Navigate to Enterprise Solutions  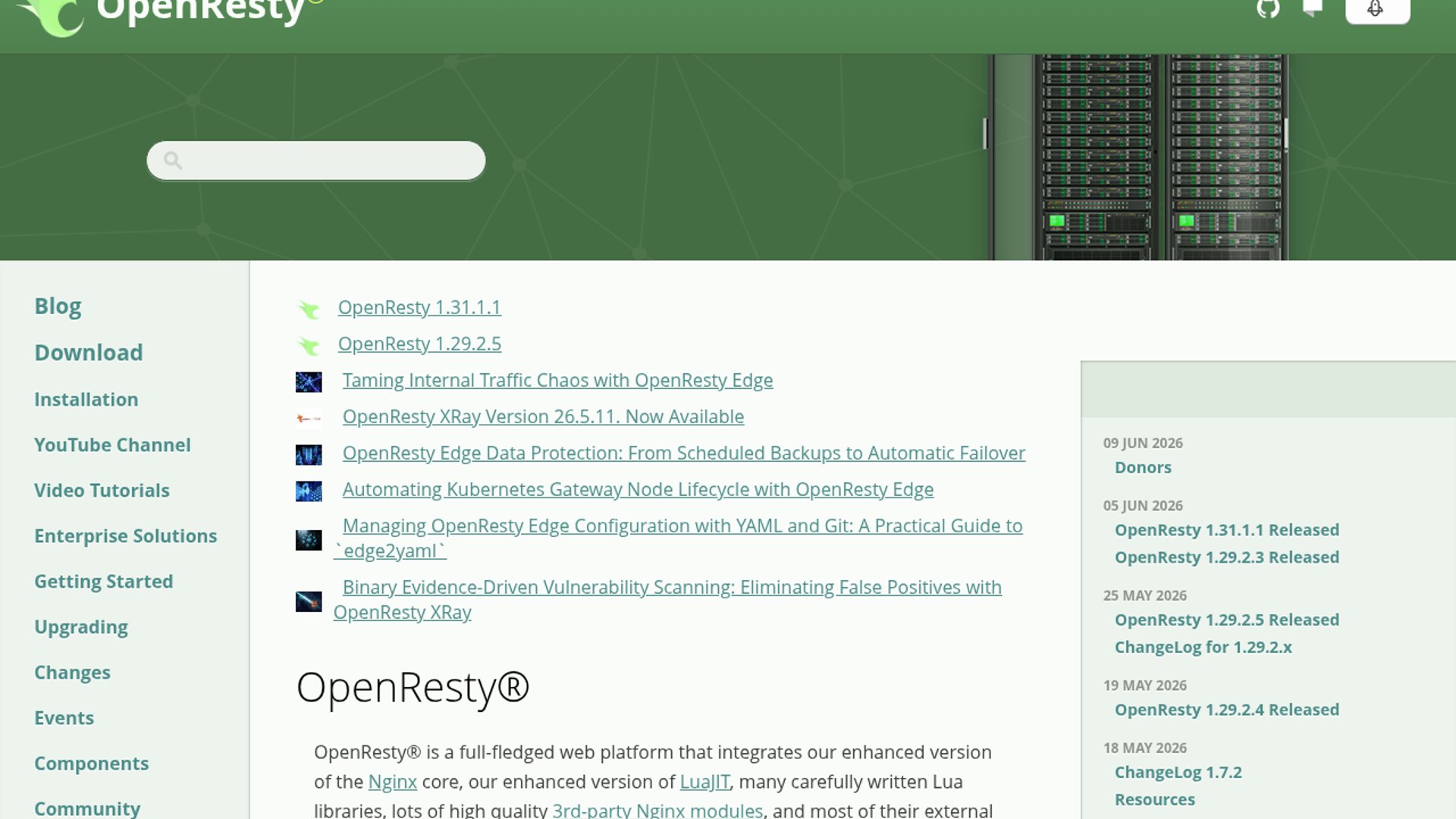pyautogui.click(x=126, y=535)
